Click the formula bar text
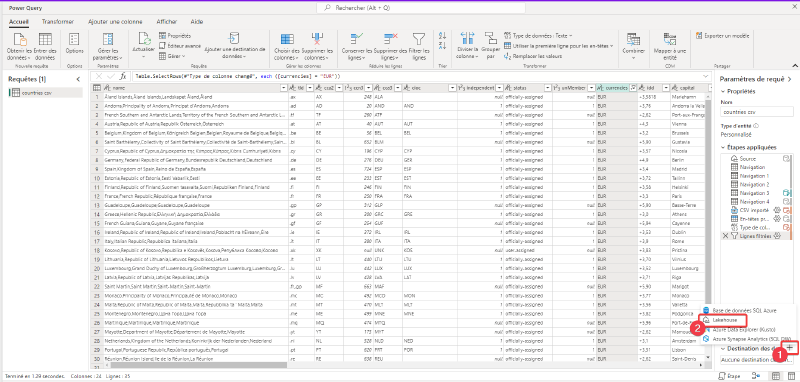800x382 pixels. pos(235,76)
